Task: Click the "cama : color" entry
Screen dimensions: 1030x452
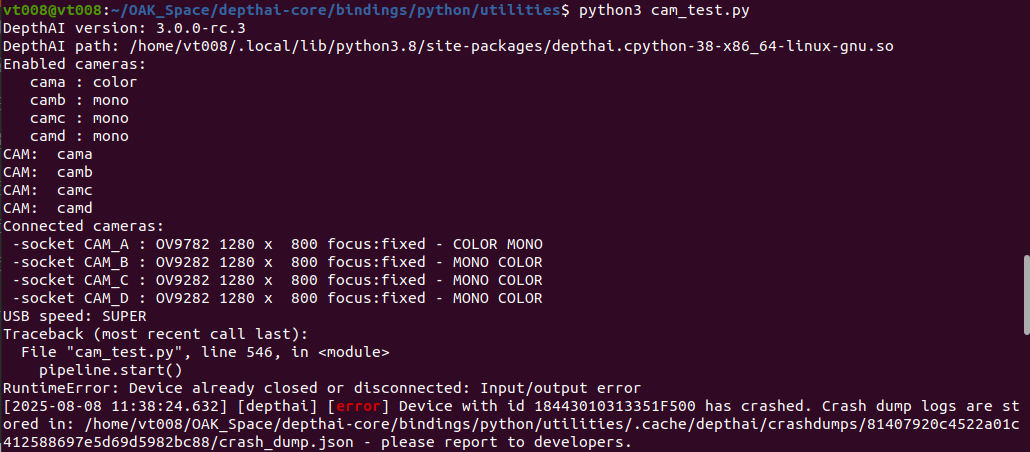Action: pos(83,82)
